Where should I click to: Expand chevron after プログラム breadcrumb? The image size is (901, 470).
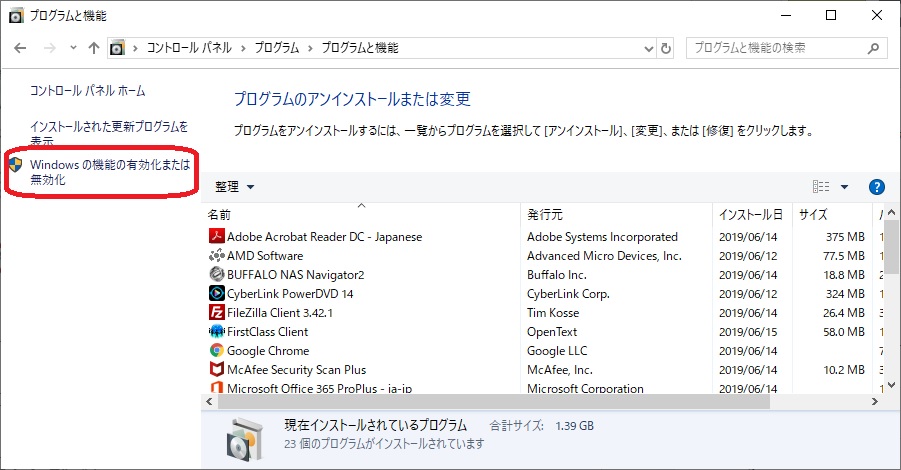pyautogui.click(x=310, y=48)
